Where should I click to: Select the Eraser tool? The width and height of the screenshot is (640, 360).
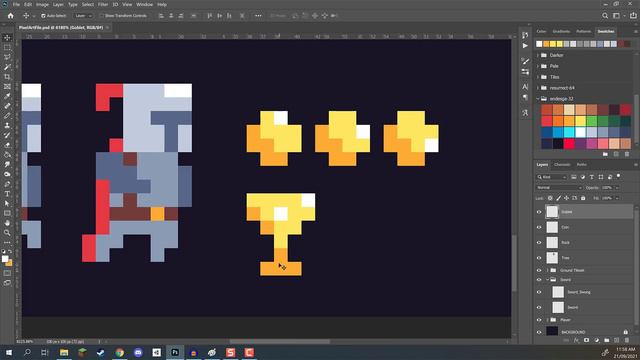click(x=7, y=145)
